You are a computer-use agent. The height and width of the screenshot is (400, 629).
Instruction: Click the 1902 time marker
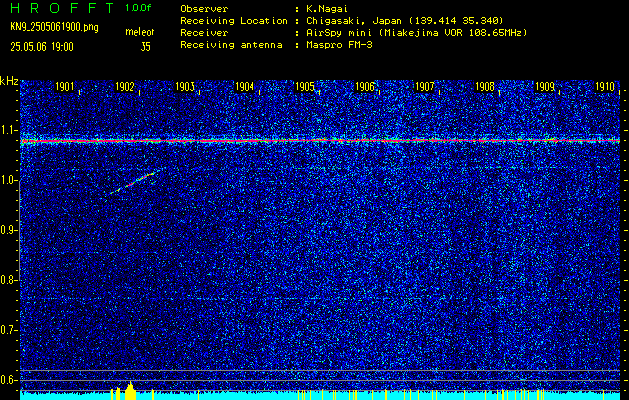124,87
